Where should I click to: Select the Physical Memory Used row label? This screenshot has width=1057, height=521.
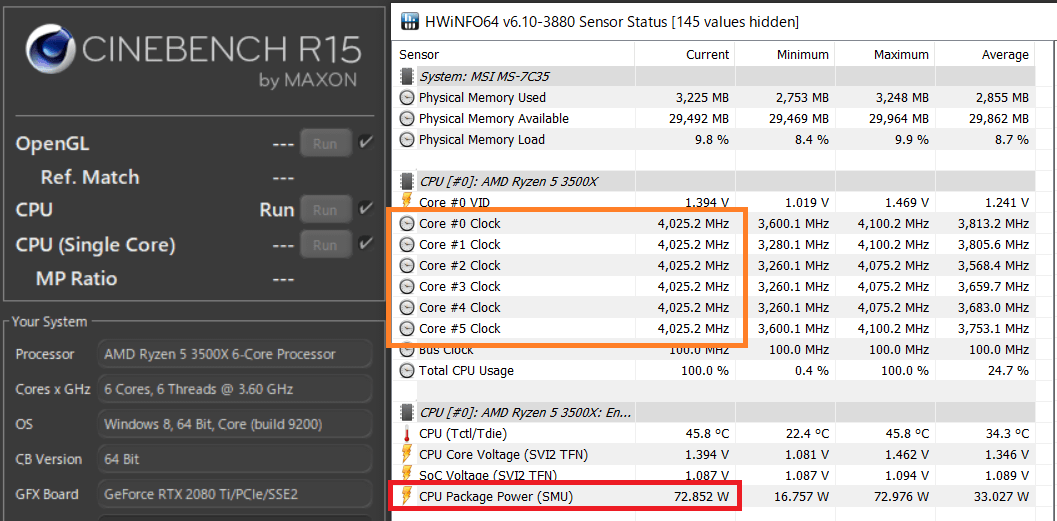tap(483, 98)
